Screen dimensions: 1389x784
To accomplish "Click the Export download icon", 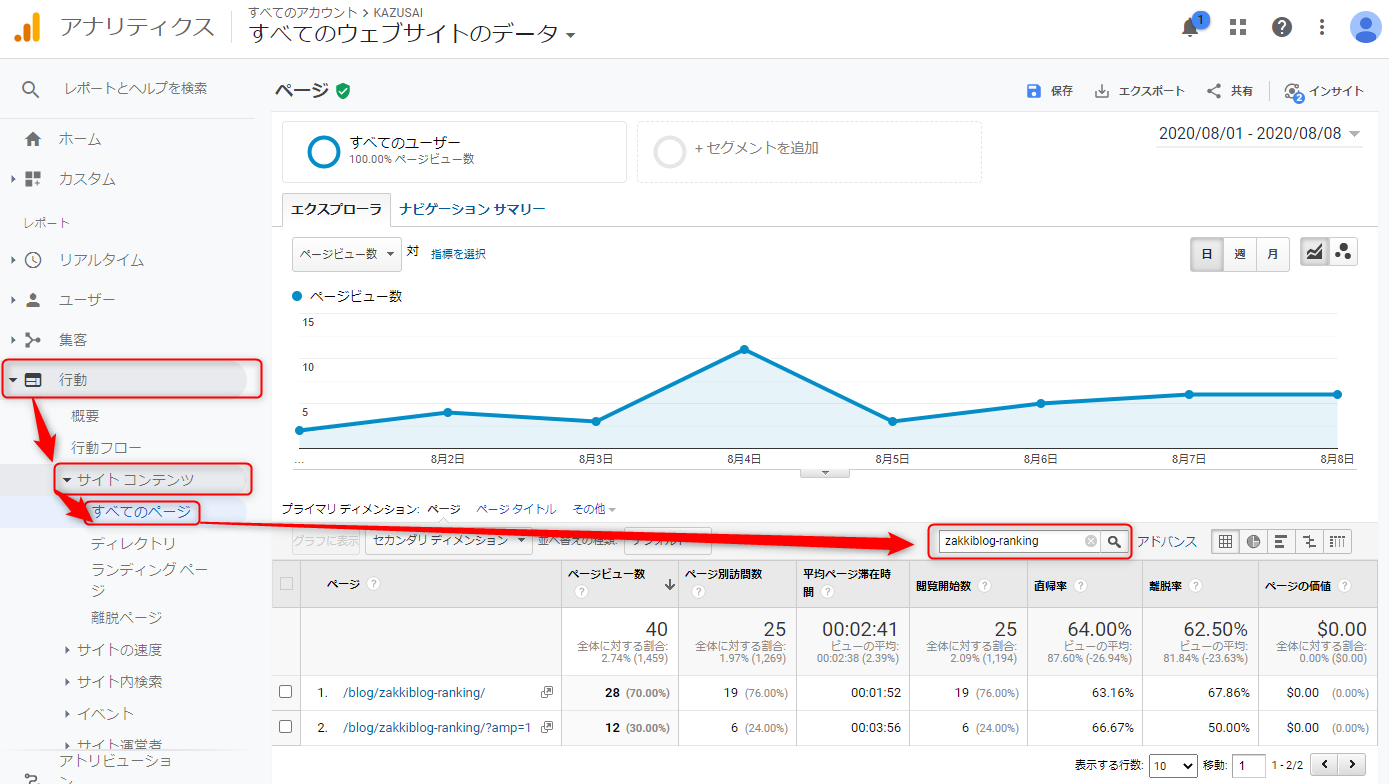I will [1102, 91].
